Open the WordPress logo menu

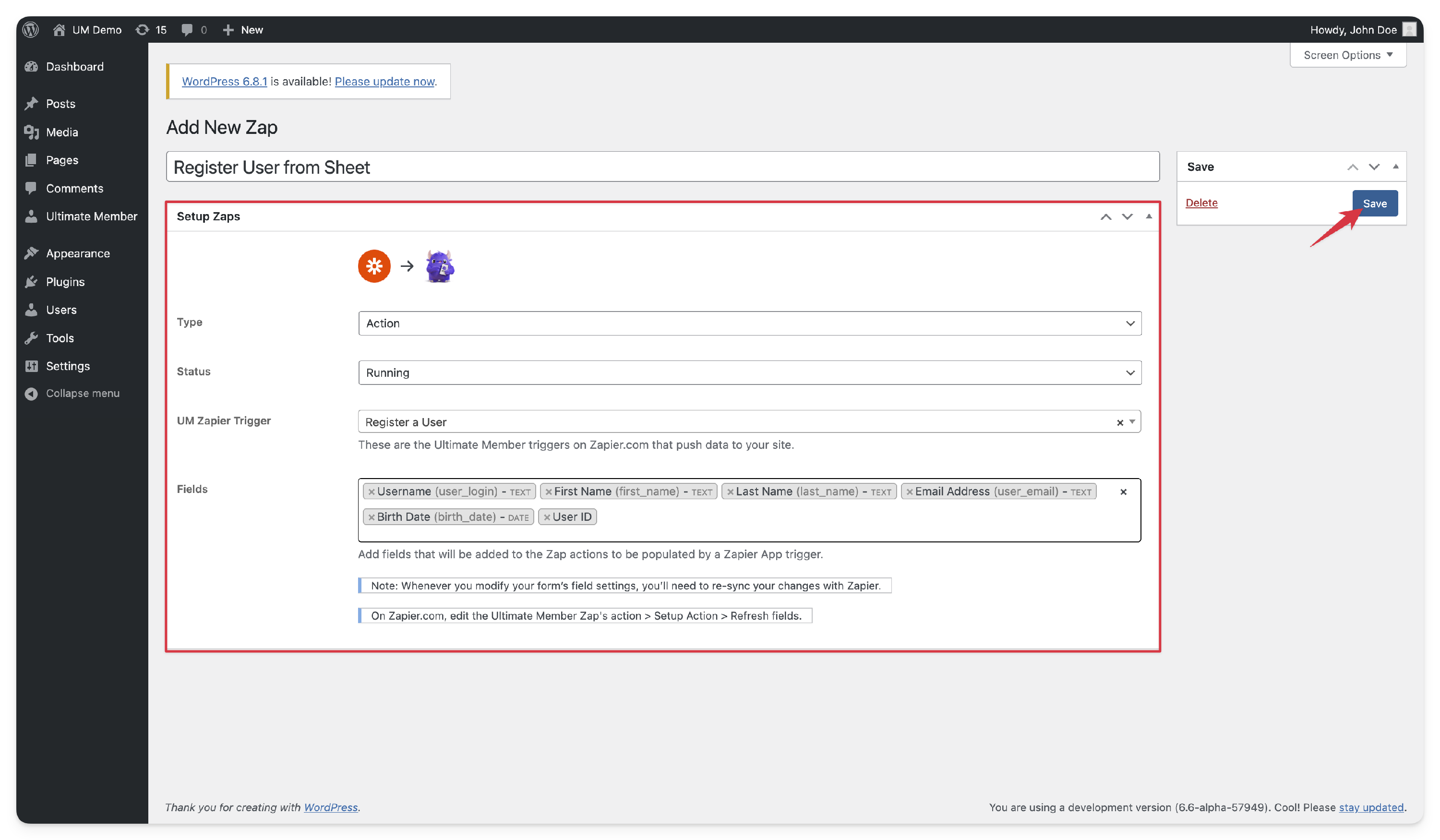(x=31, y=30)
